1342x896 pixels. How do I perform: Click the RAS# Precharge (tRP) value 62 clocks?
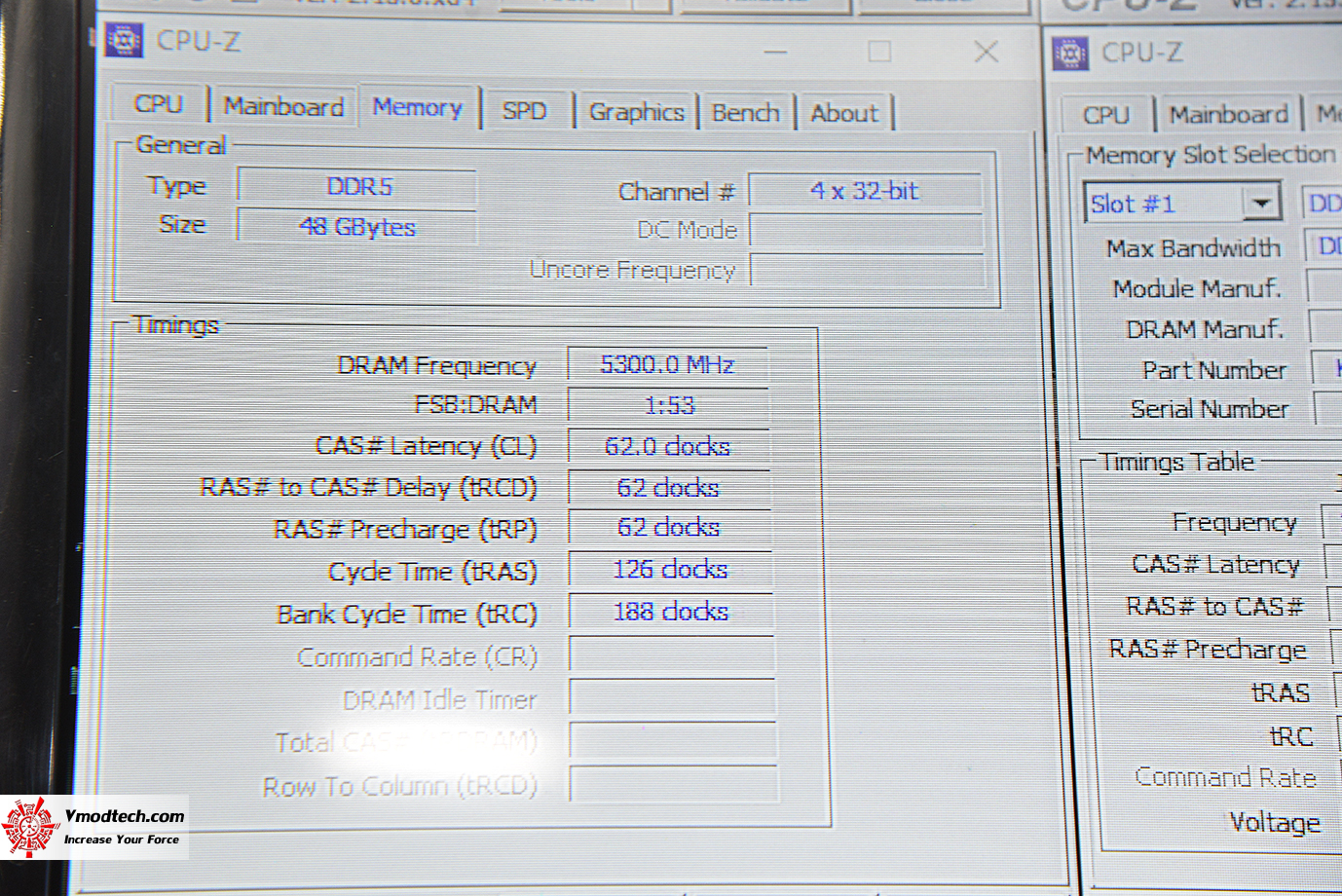(670, 528)
